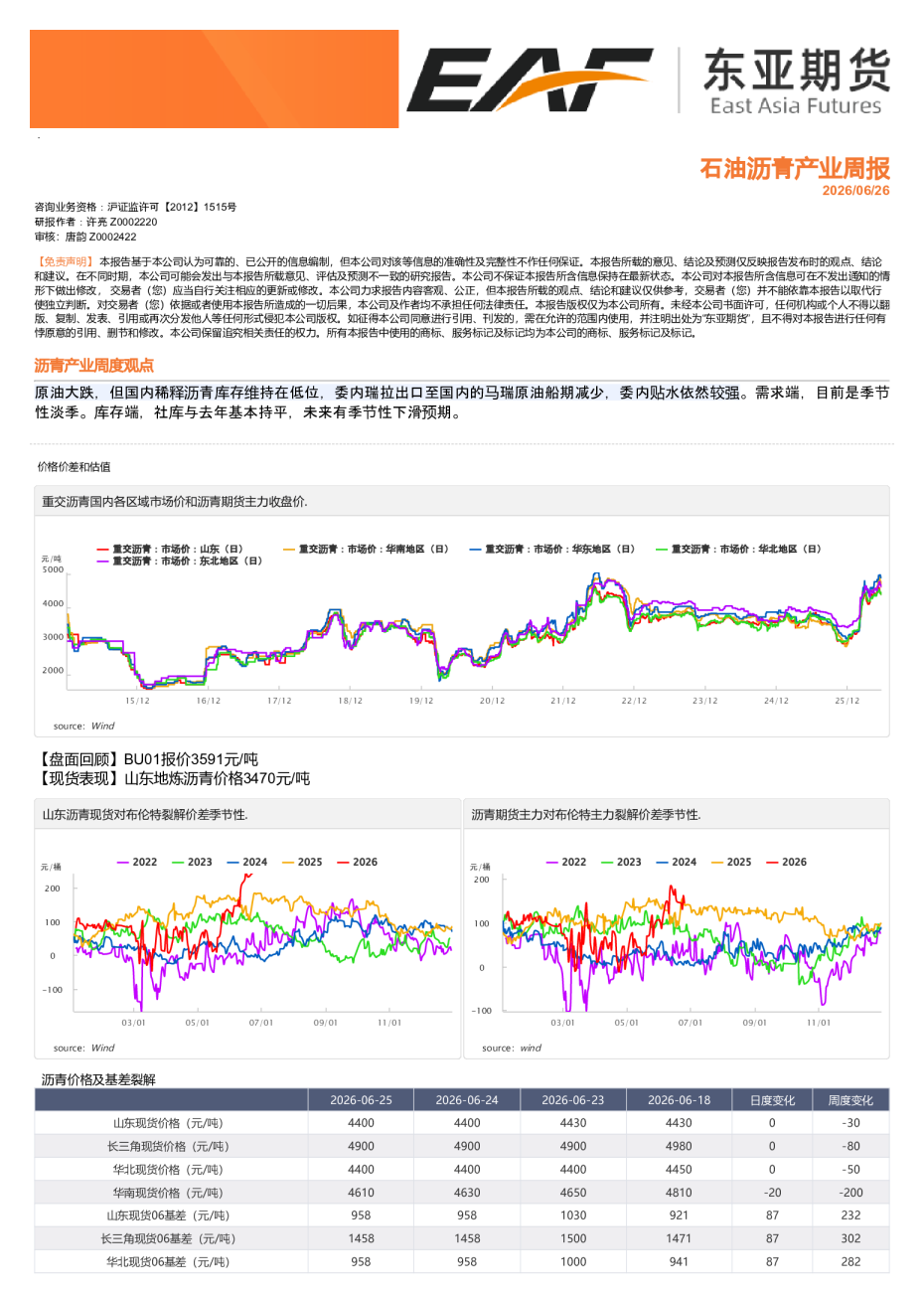Click column header 2026-06-25

click(361, 1100)
